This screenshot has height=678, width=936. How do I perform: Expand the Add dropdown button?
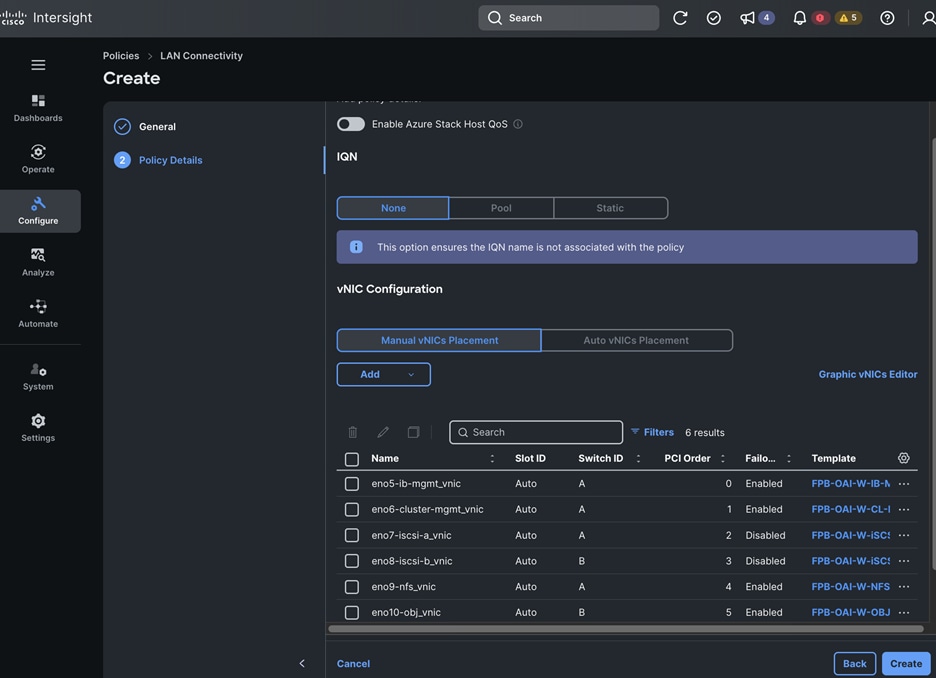383,374
